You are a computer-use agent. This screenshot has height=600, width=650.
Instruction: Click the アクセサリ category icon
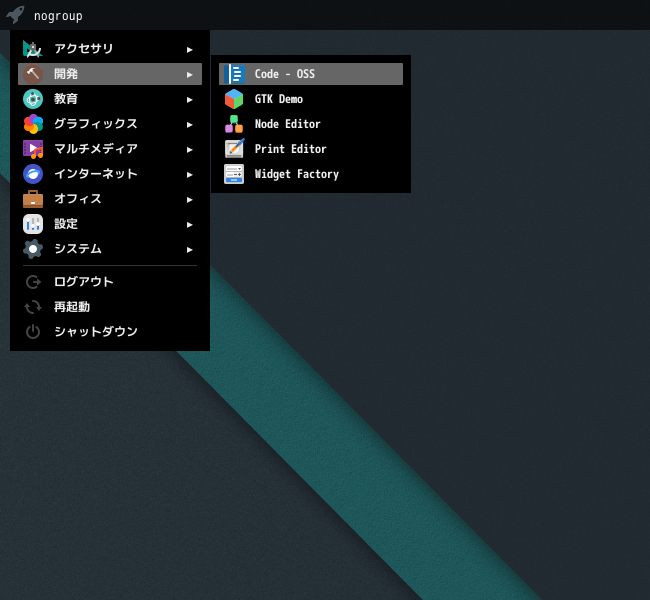(x=33, y=49)
